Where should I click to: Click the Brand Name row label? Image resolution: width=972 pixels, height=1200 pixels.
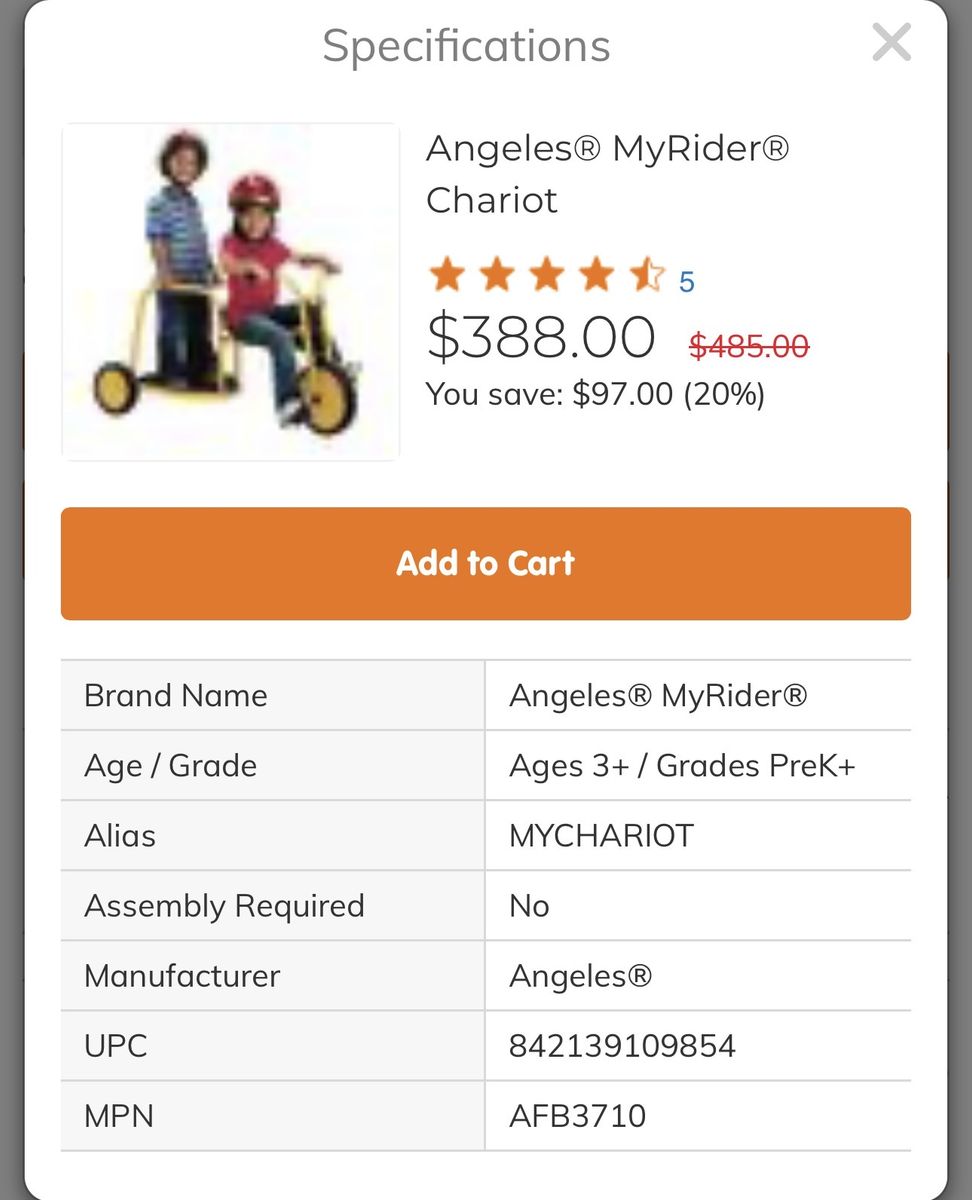[176, 696]
